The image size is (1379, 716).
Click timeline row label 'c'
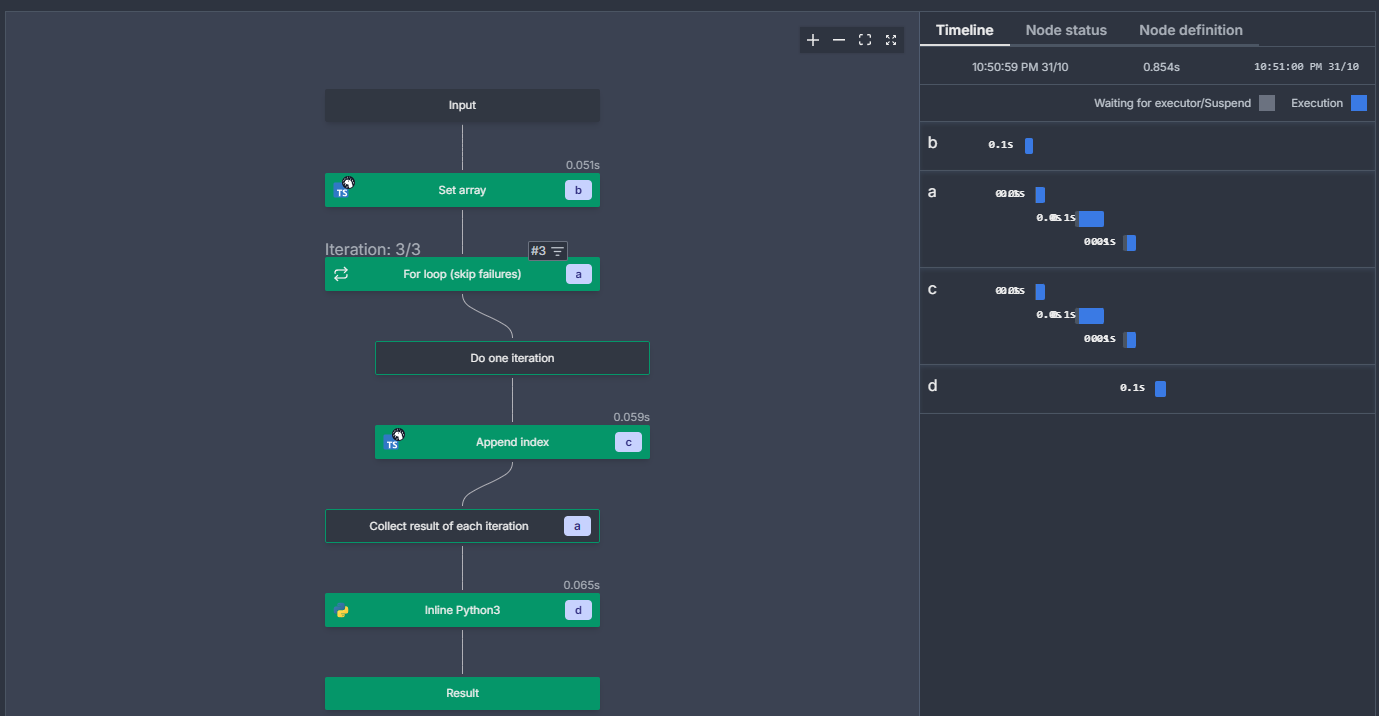pos(933,289)
